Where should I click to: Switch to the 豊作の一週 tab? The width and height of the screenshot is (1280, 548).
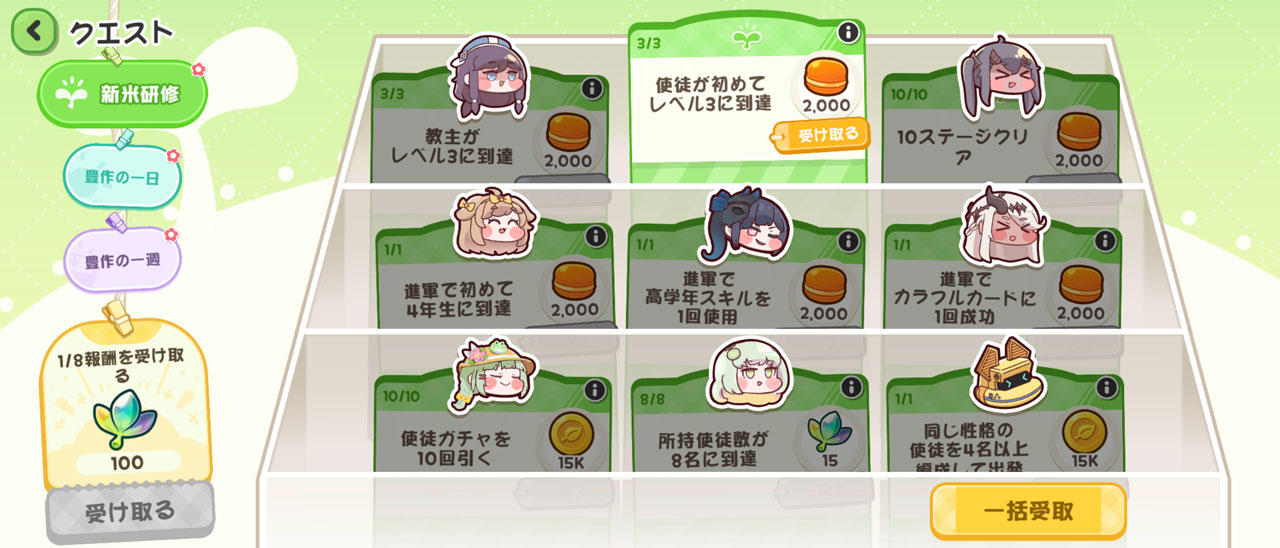[124, 258]
